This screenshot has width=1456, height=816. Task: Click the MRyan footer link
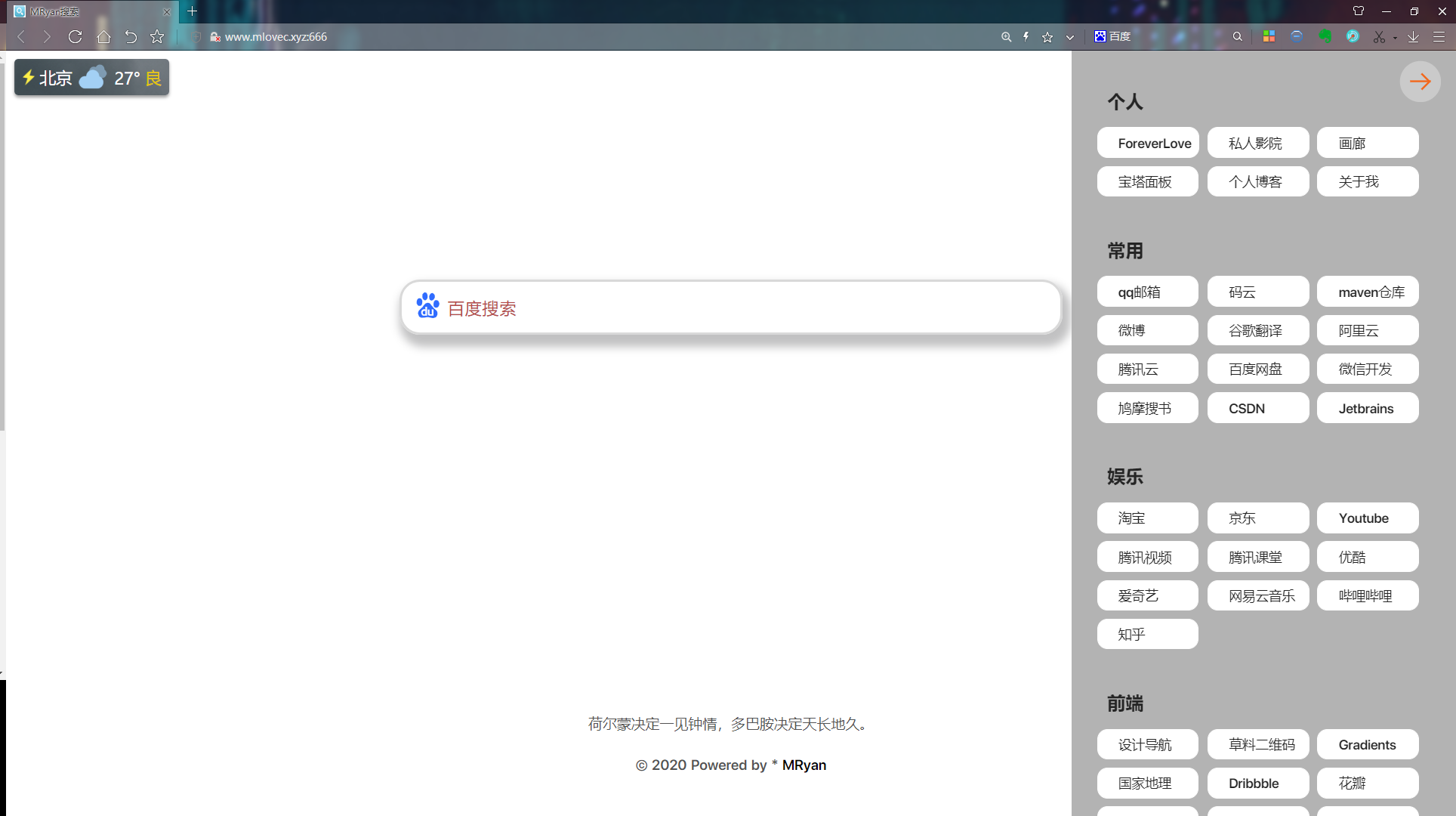click(x=804, y=765)
